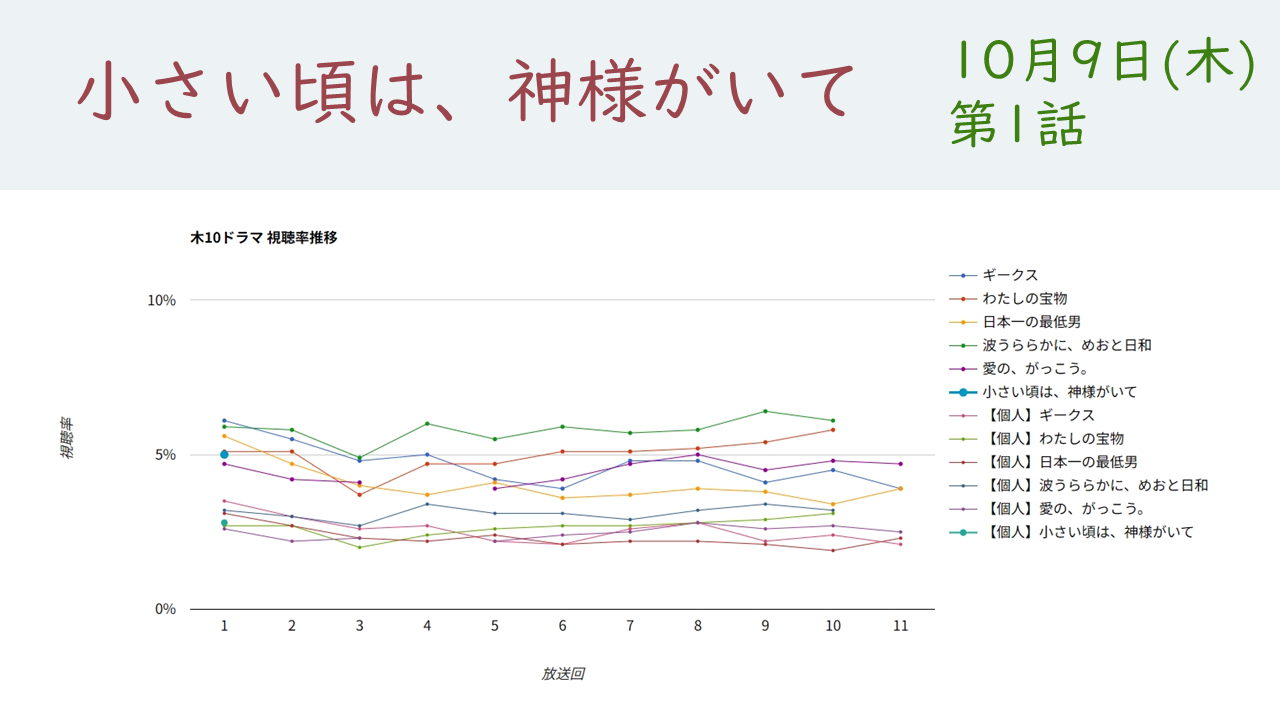The image size is (1280, 720).
Task: Click the 【個人】小さい頃は、神様がいて teal legend marker
Action: coord(963,532)
